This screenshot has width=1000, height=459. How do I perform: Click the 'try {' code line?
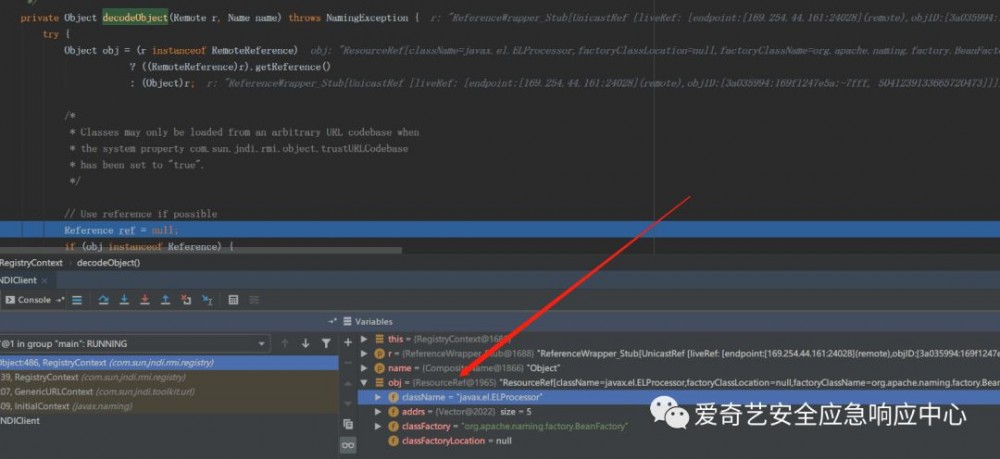[x=57, y=34]
